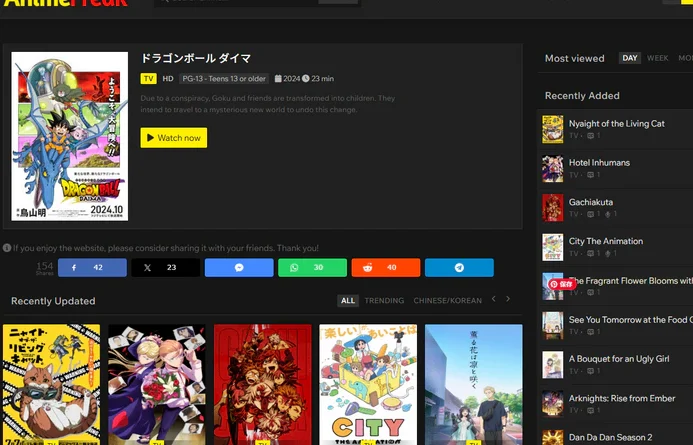Viewport: 693px width, 445px height.
Task: Open The Fragrant Flower Blooms title link
Action: [631, 281]
